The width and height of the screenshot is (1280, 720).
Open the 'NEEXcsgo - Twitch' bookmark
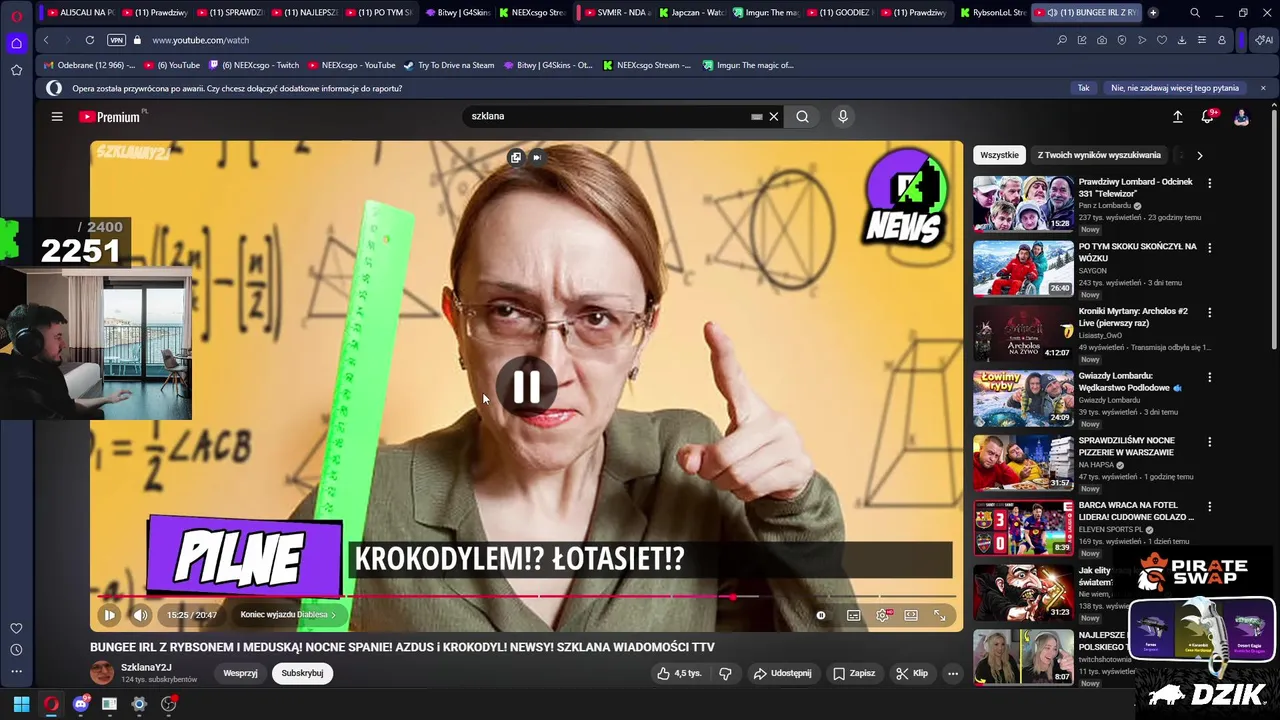[254, 65]
